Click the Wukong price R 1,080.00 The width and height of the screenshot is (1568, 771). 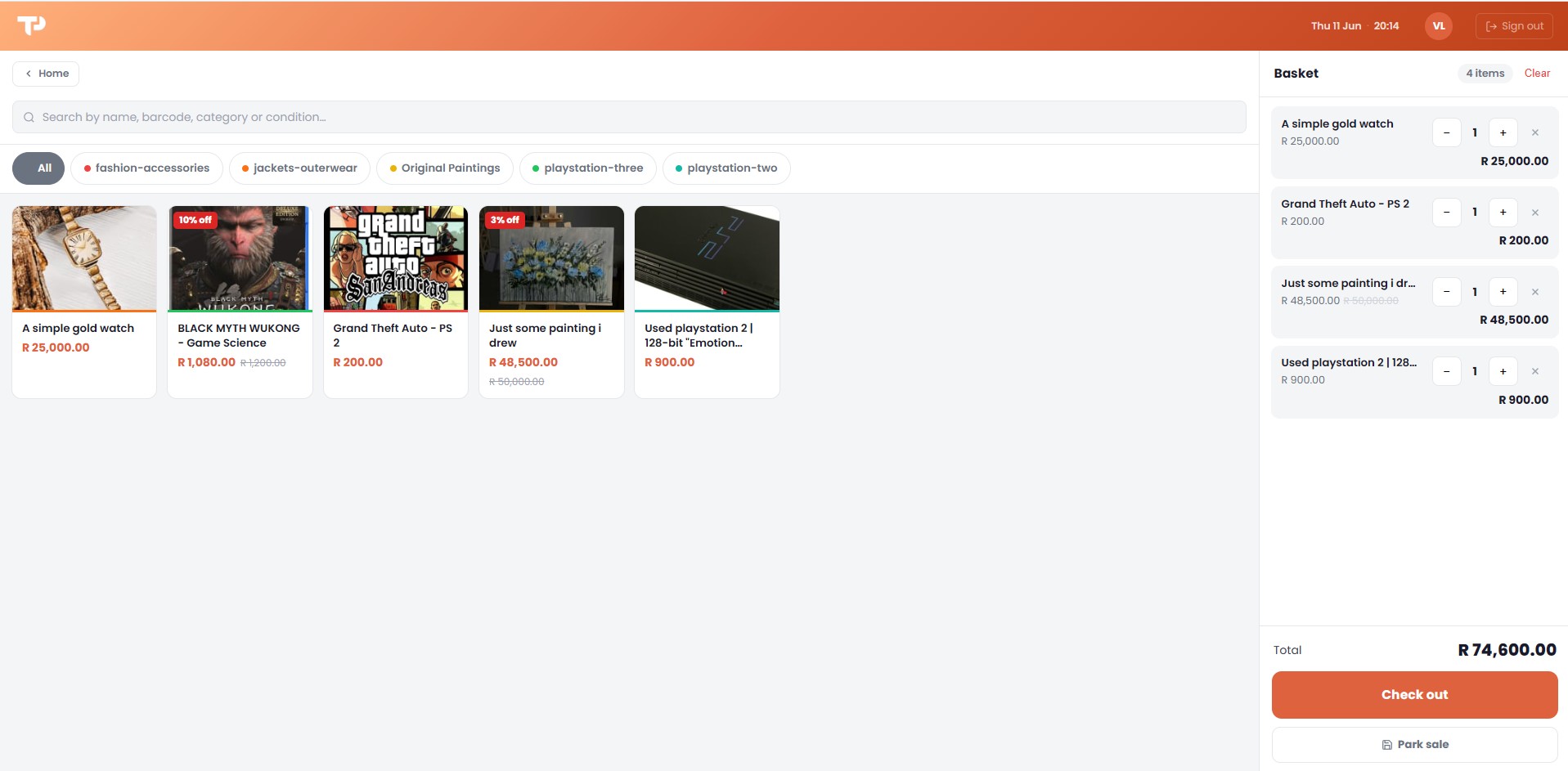pyautogui.click(x=206, y=362)
